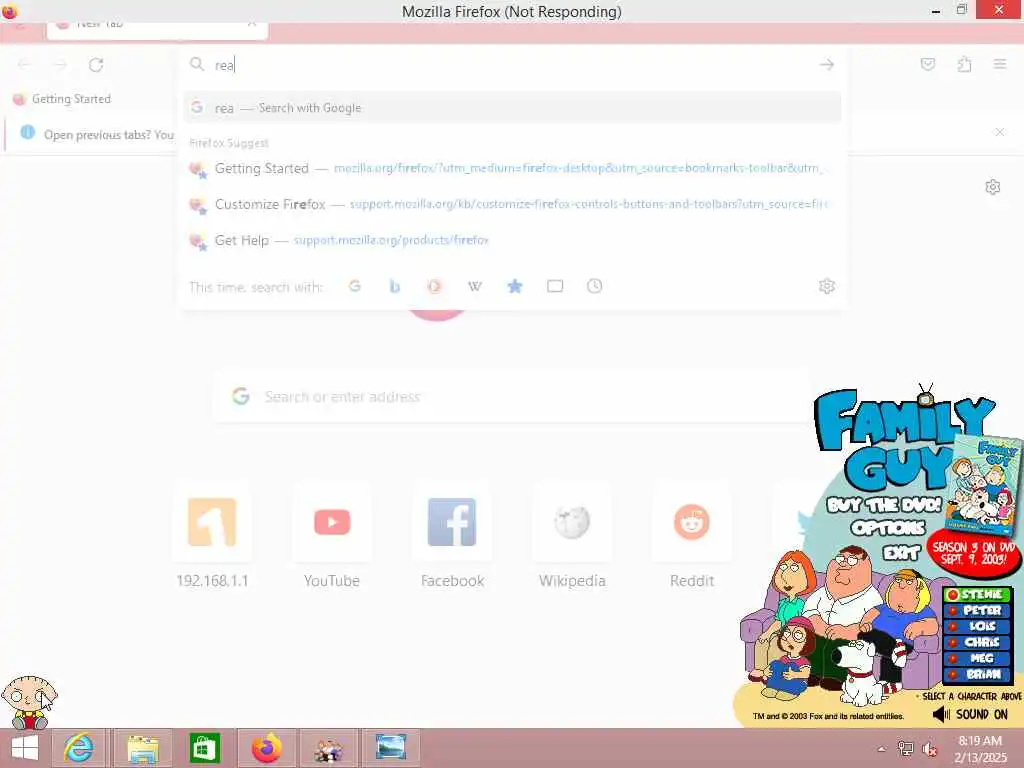Click 'Buy the DVD!' in Family Guy widget
Viewport: 1024px width, 768px height.
pos(884,505)
